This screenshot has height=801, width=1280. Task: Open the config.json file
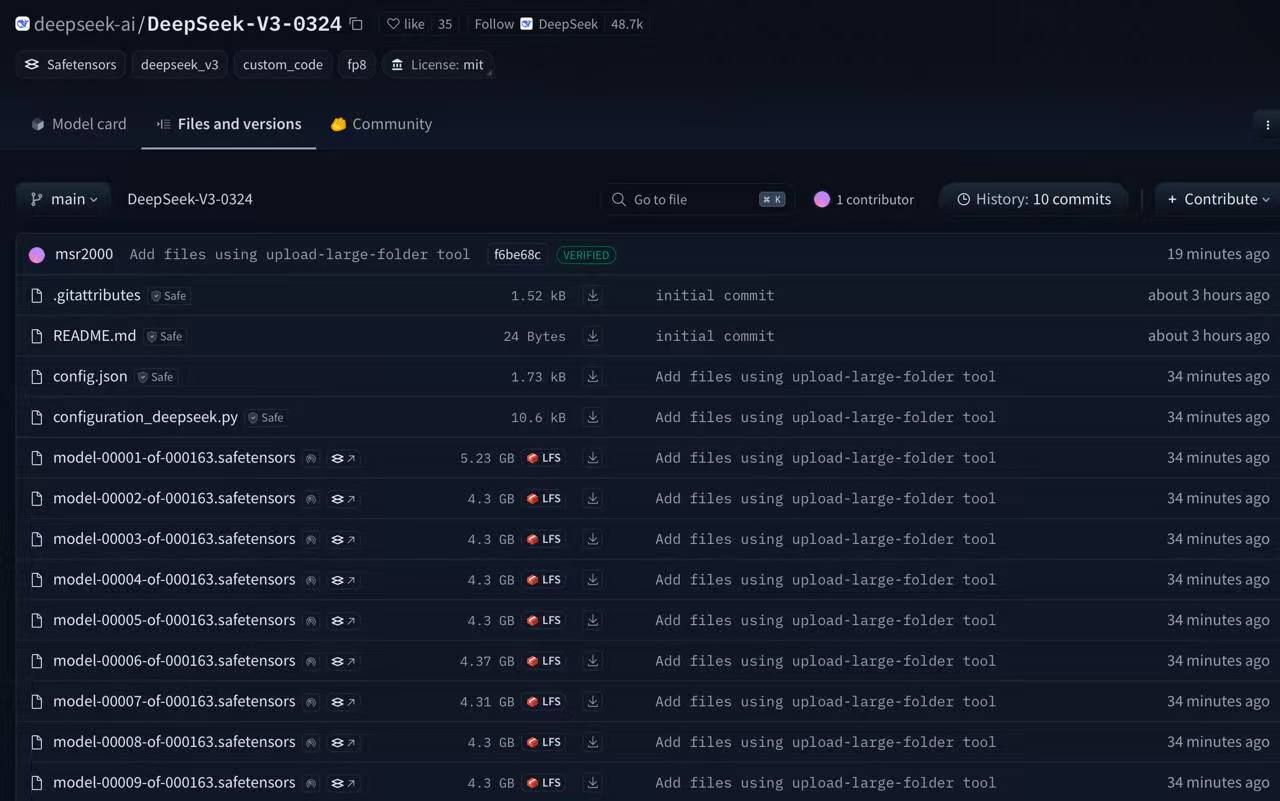(90, 376)
